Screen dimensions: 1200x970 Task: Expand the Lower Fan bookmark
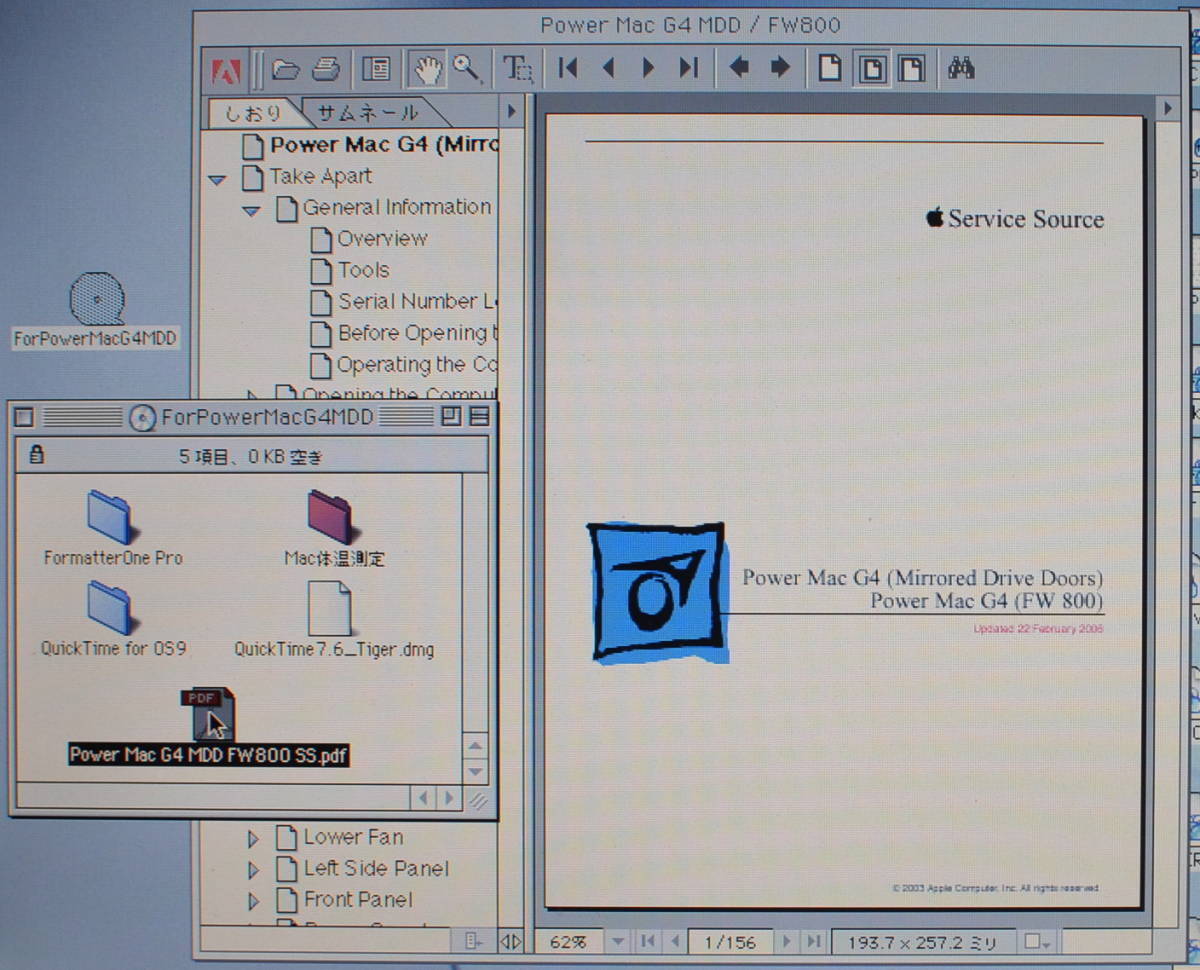tap(253, 839)
